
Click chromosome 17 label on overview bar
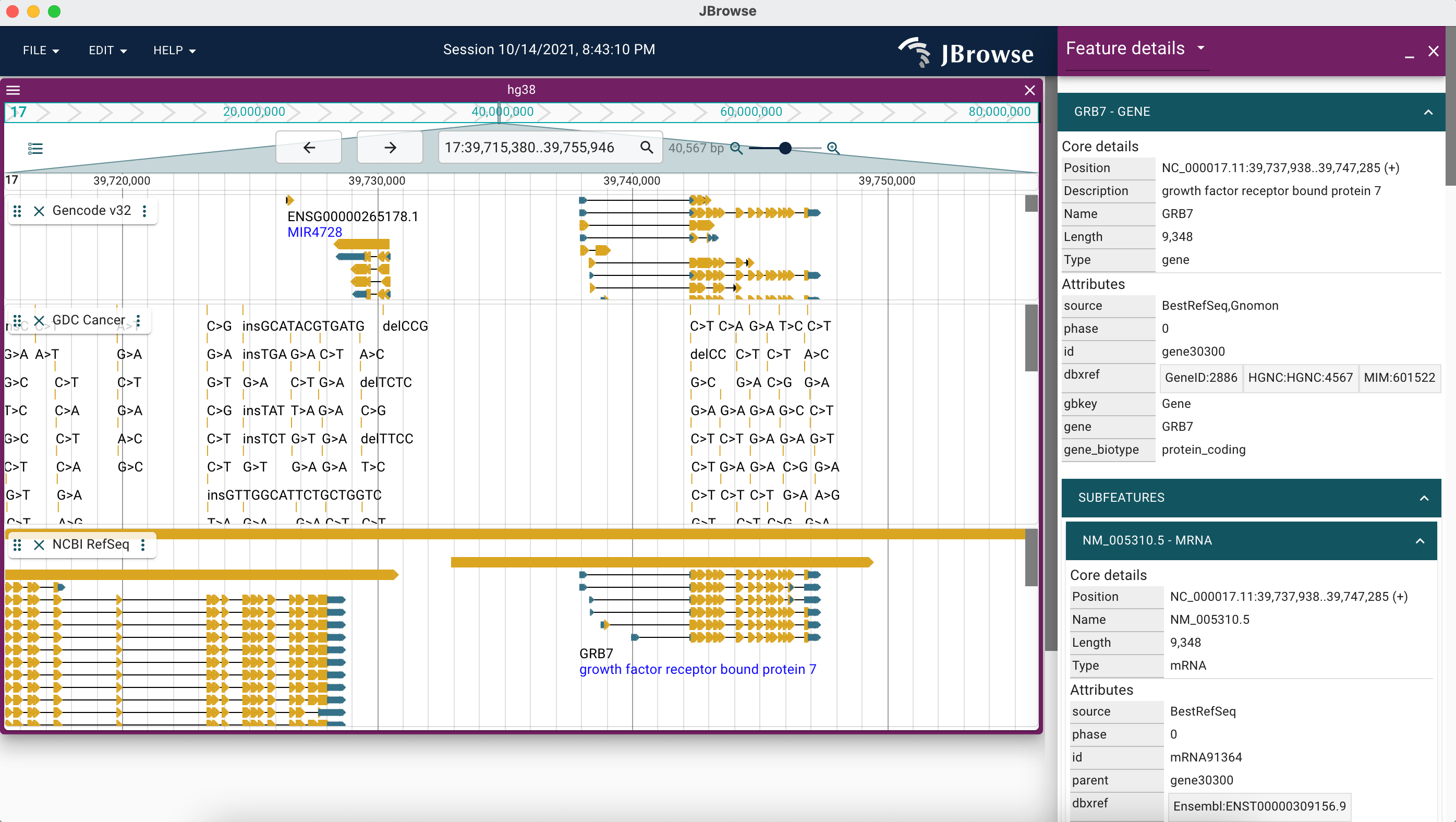[19, 112]
